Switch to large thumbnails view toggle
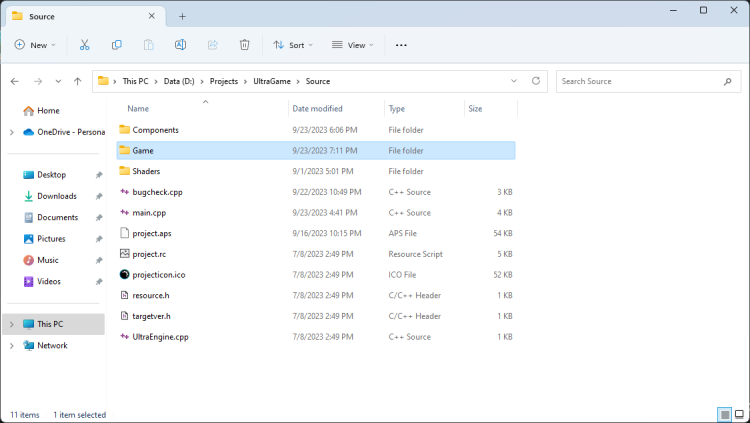Screen dimensions: 750x423 point(740,414)
